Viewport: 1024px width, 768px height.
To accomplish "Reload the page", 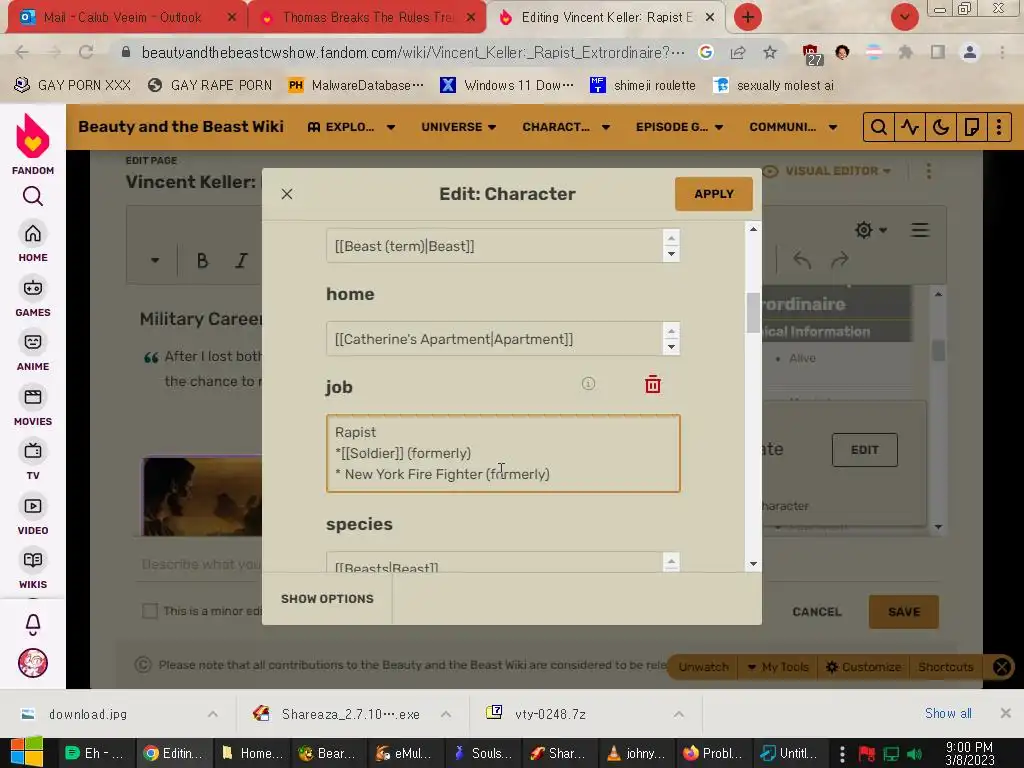I will pos(86,52).
